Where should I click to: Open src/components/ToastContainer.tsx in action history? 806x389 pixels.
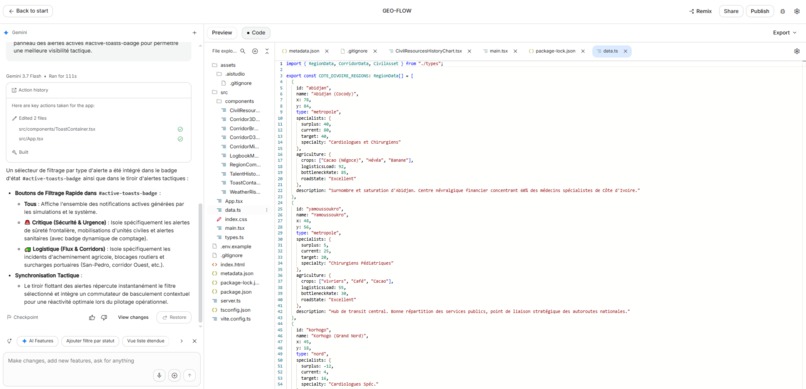tap(57, 129)
